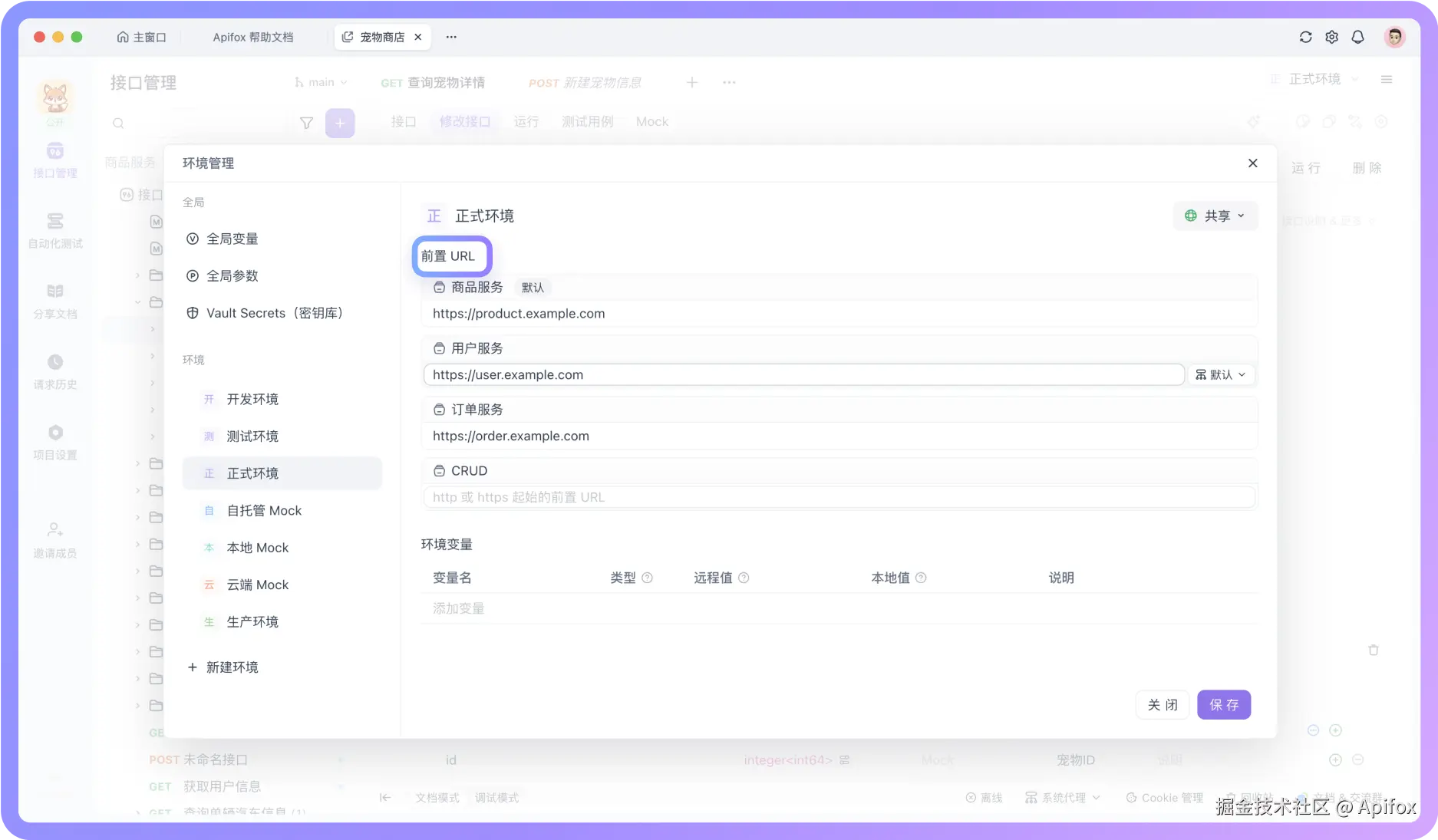Open 接口管理 panel from the left sidebar
This screenshot has height=840, width=1438.
tap(54, 160)
